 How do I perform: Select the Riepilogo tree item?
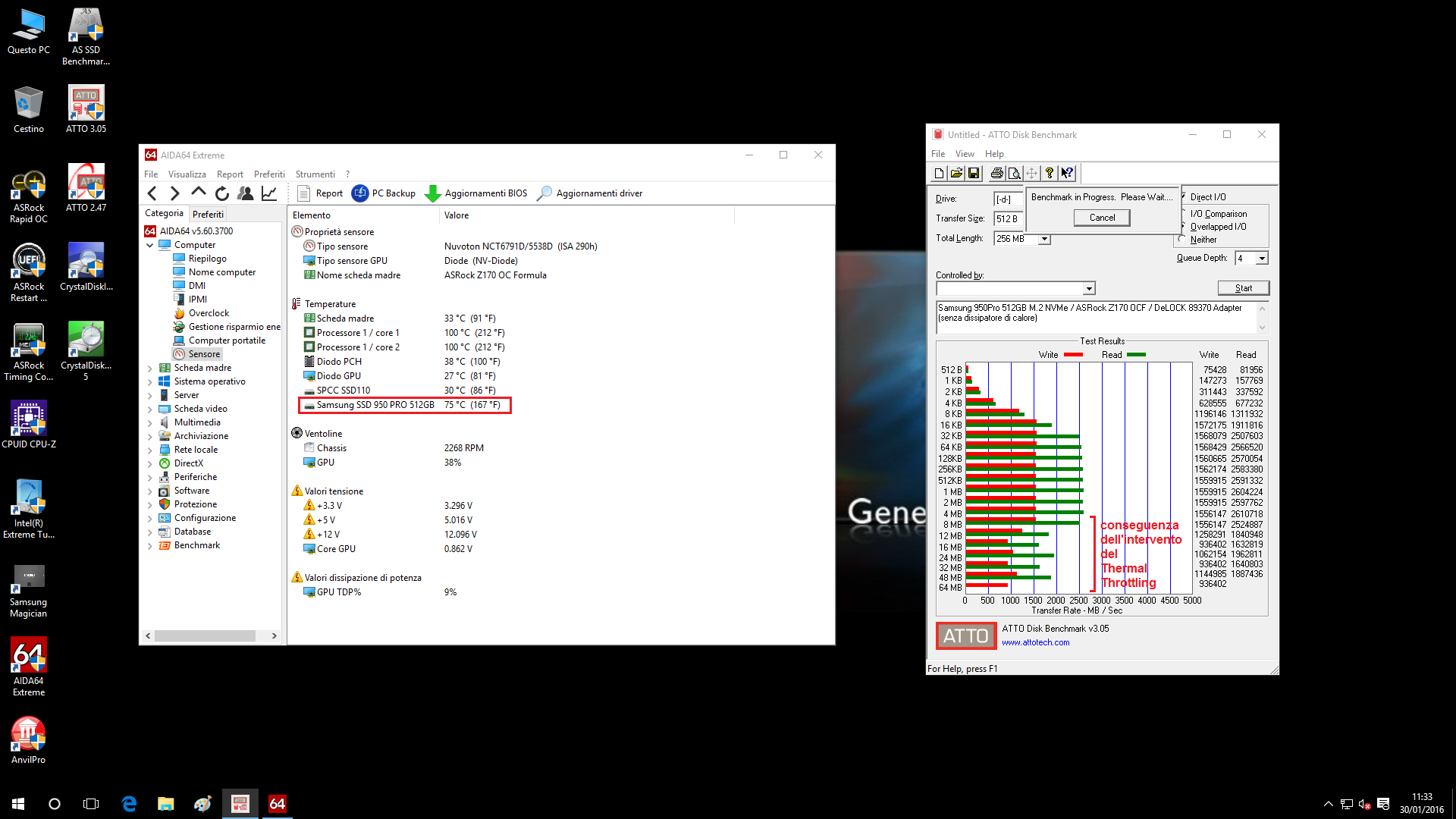pyautogui.click(x=207, y=259)
